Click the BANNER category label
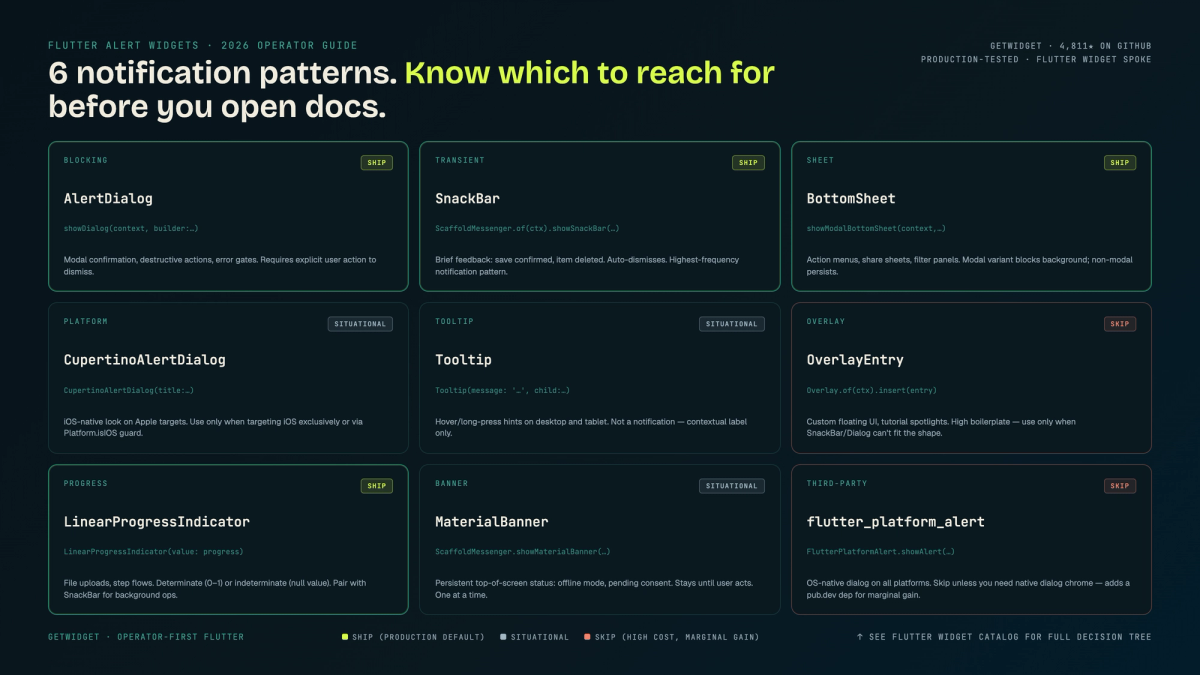1200x675 pixels. [451, 484]
